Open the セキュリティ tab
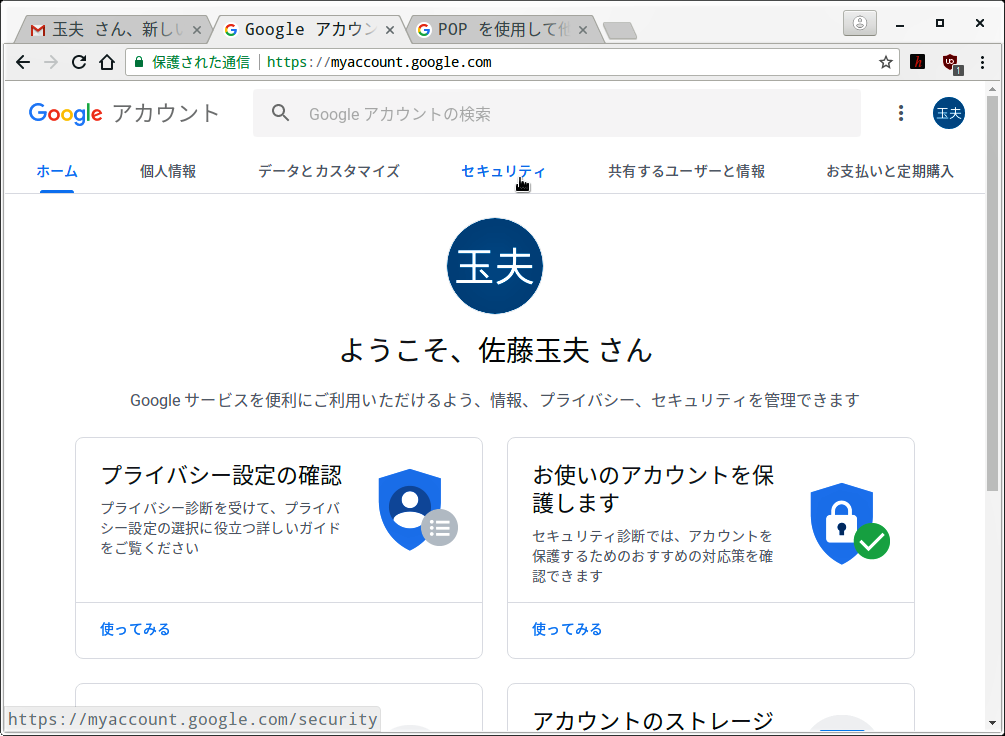This screenshot has height=736, width=1005. point(503,171)
